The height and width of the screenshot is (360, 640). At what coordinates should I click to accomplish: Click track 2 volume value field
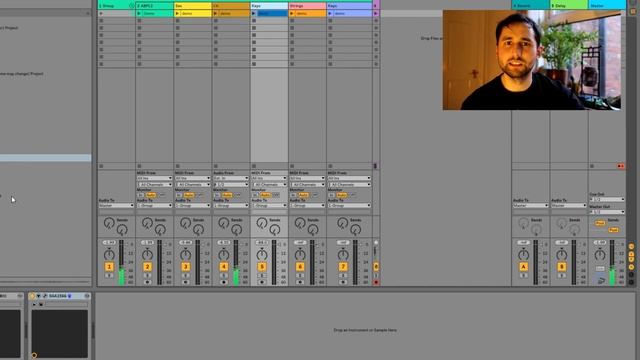[x=147, y=242]
